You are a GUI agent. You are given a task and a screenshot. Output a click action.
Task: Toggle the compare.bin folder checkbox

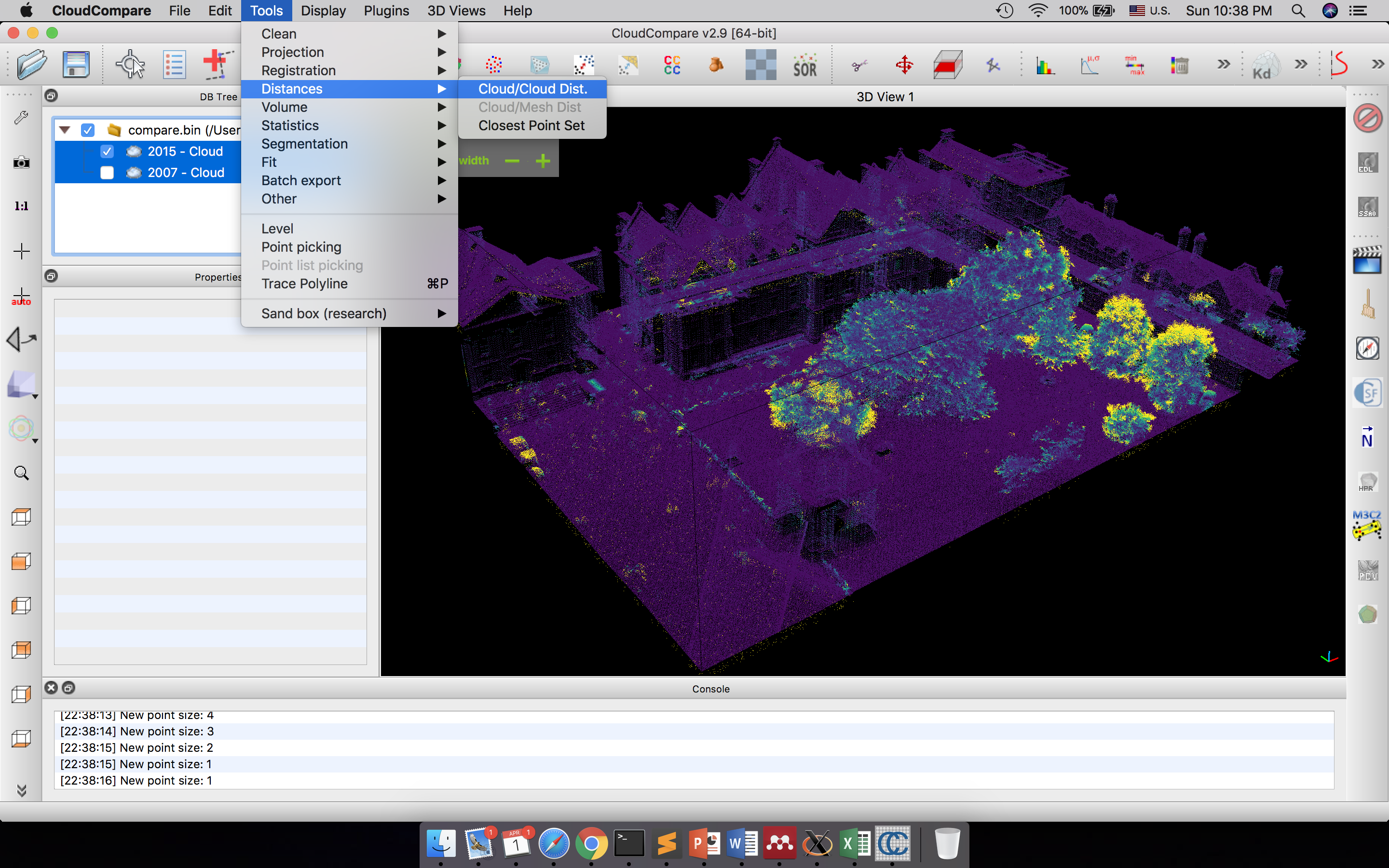pos(88,130)
